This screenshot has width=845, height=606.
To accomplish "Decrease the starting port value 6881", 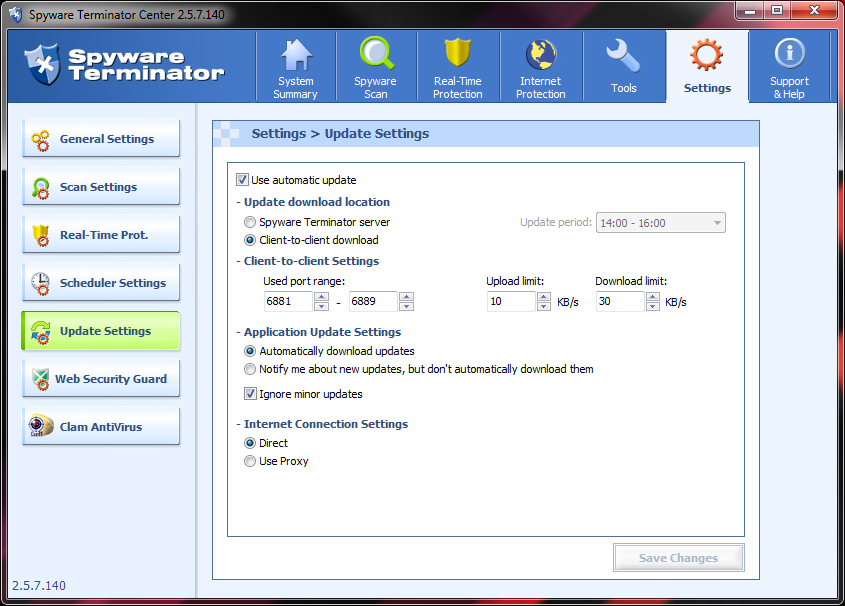I will (321, 306).
